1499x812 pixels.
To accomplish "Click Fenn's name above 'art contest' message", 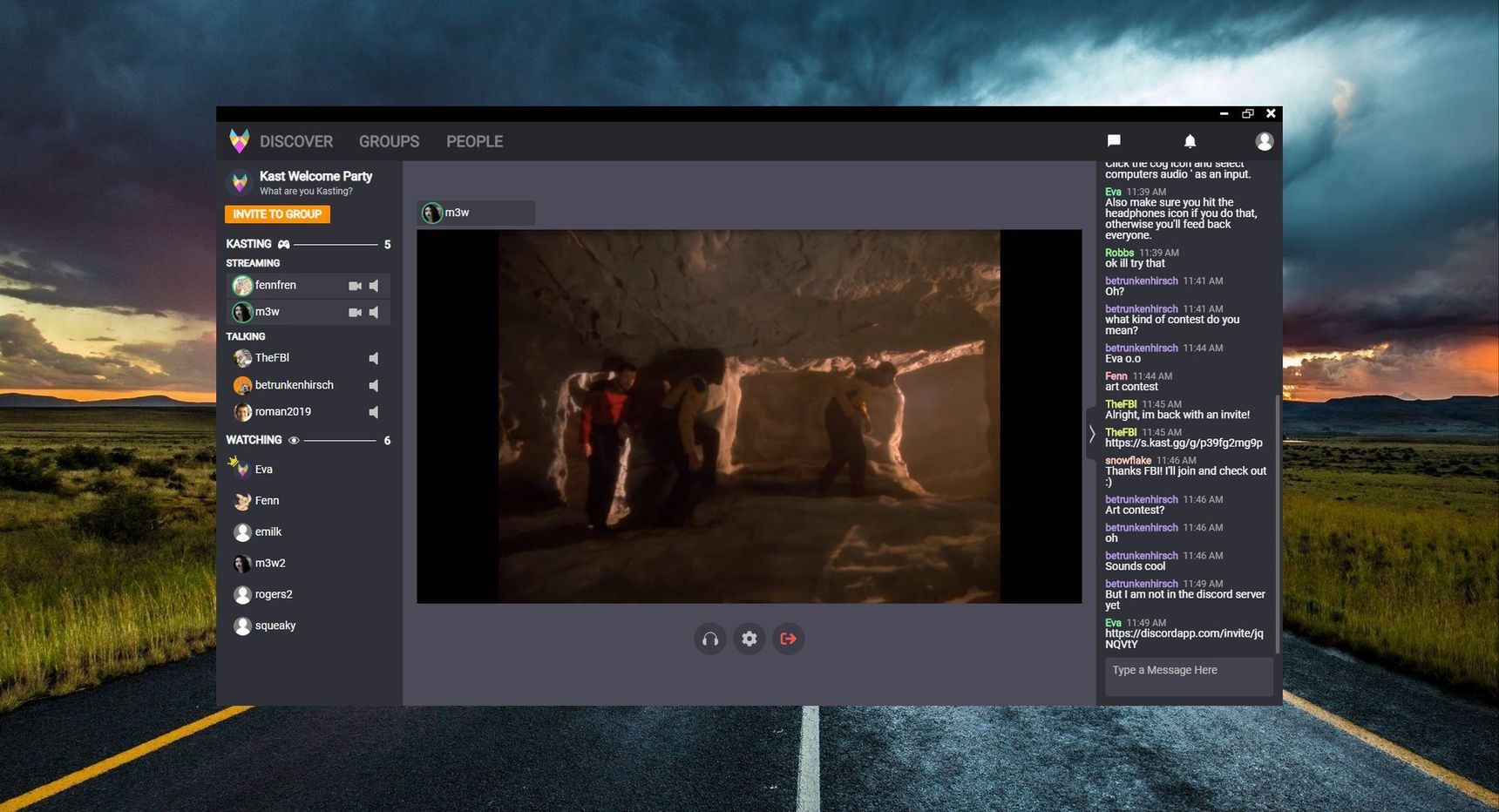I will pyautogui.click(x=1116, y=376).
